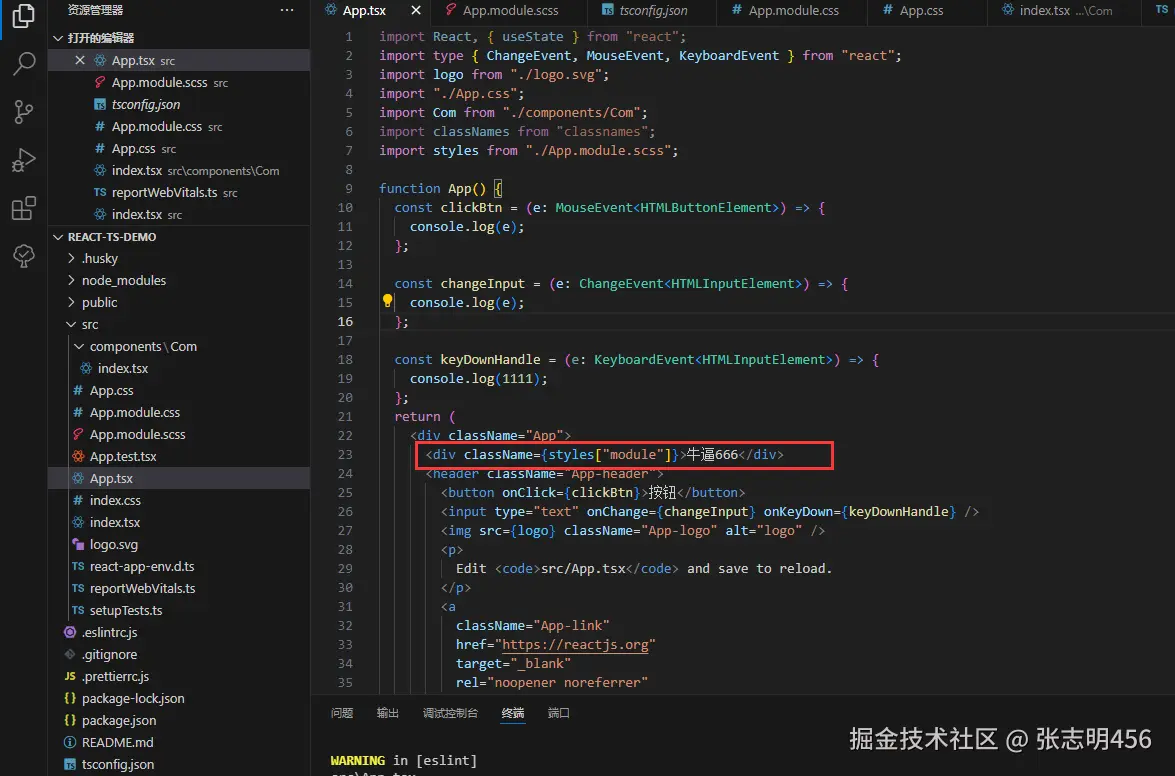Open the Debug Console (调试控制台) tab
Viewport: 1175px width, 776px height.
click(x=450, y=713)
